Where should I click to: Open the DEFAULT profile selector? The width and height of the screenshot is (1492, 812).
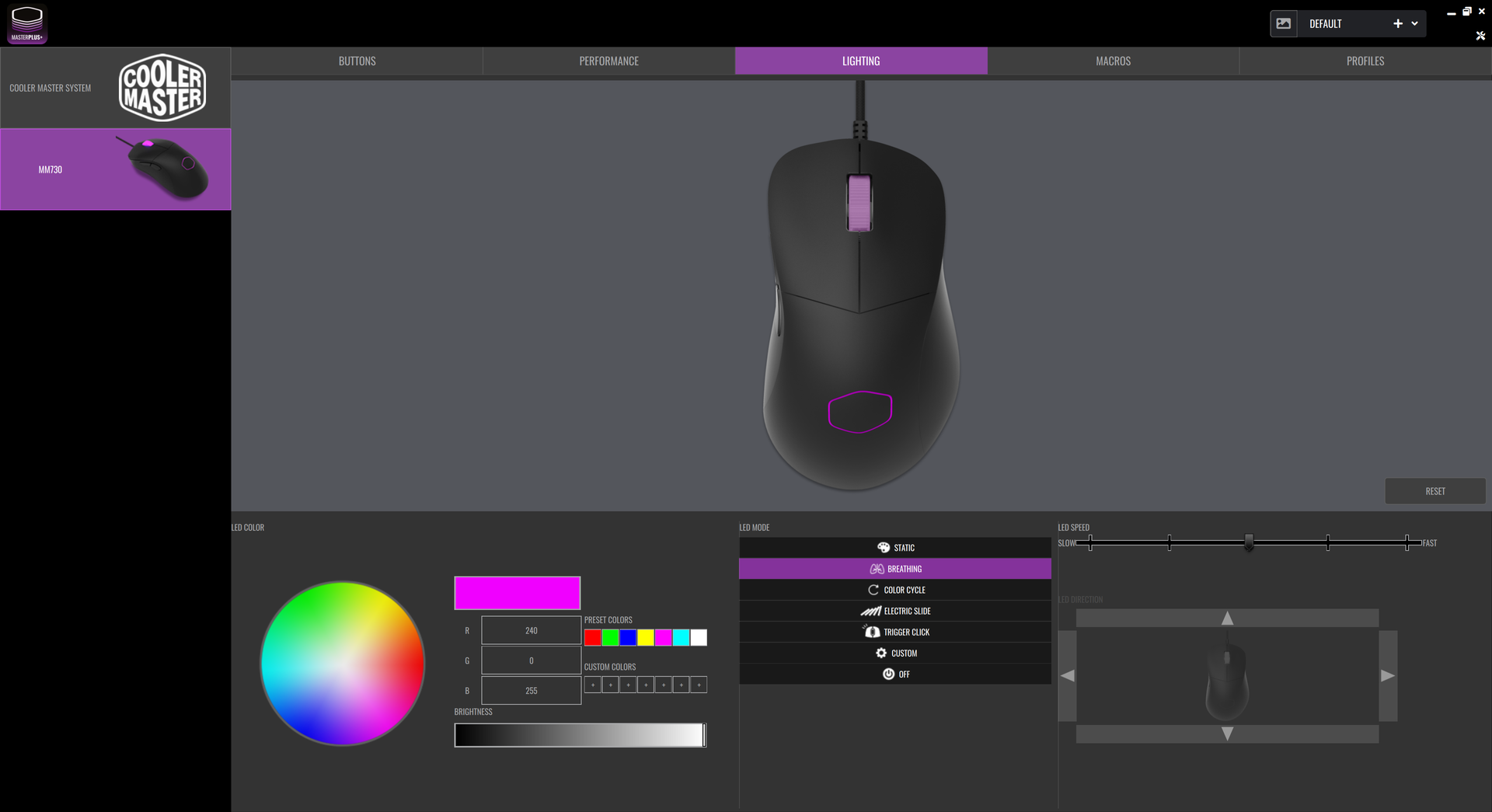click(x=1348, y=23)
